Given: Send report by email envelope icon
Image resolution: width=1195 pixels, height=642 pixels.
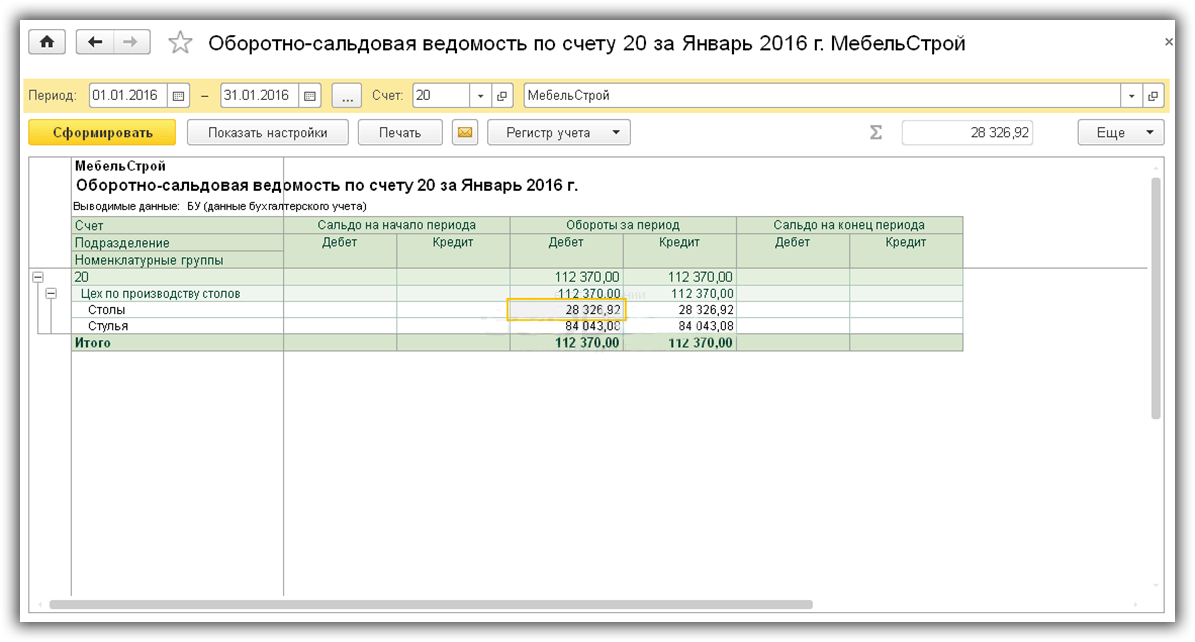Looking at the screenshot, I should pos(464,133).
